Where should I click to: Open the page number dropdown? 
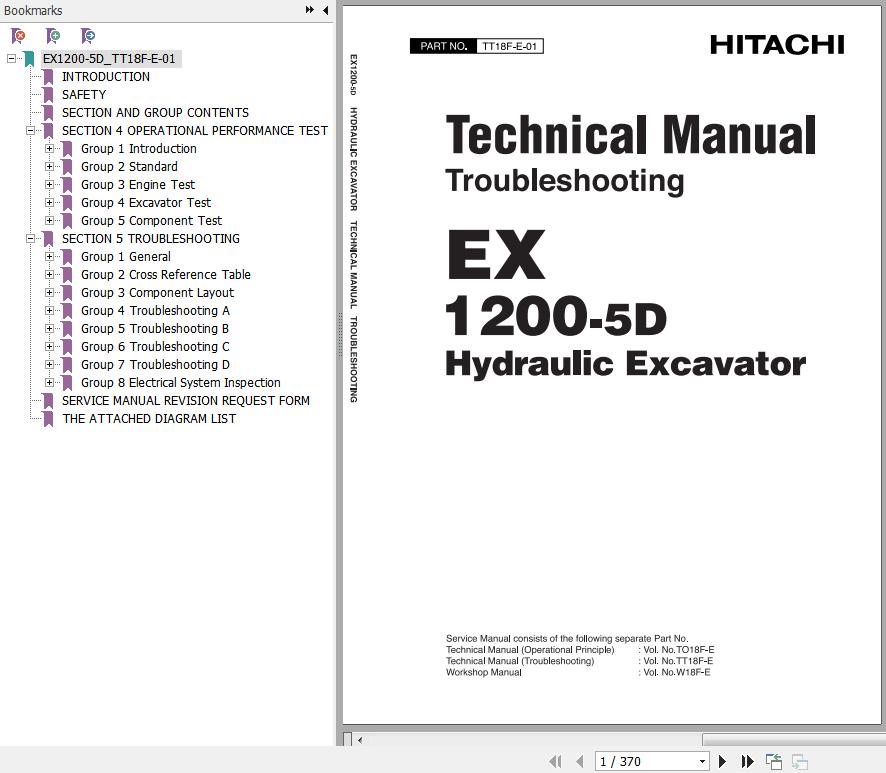click(703, 762)
